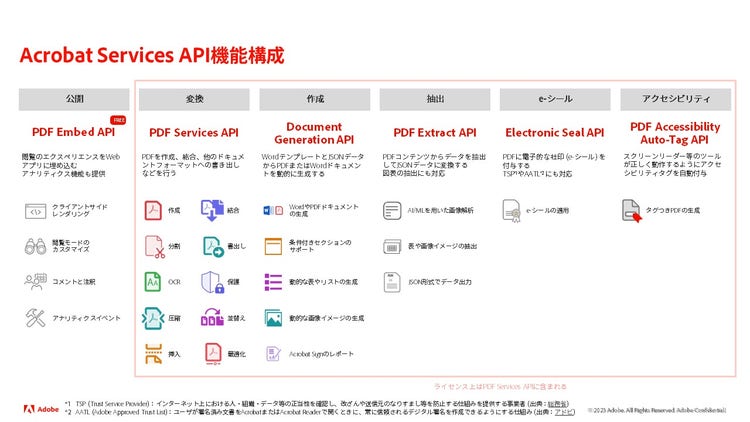
Task: Select the 作成 gray category header
Action: (x=315, y=99)
